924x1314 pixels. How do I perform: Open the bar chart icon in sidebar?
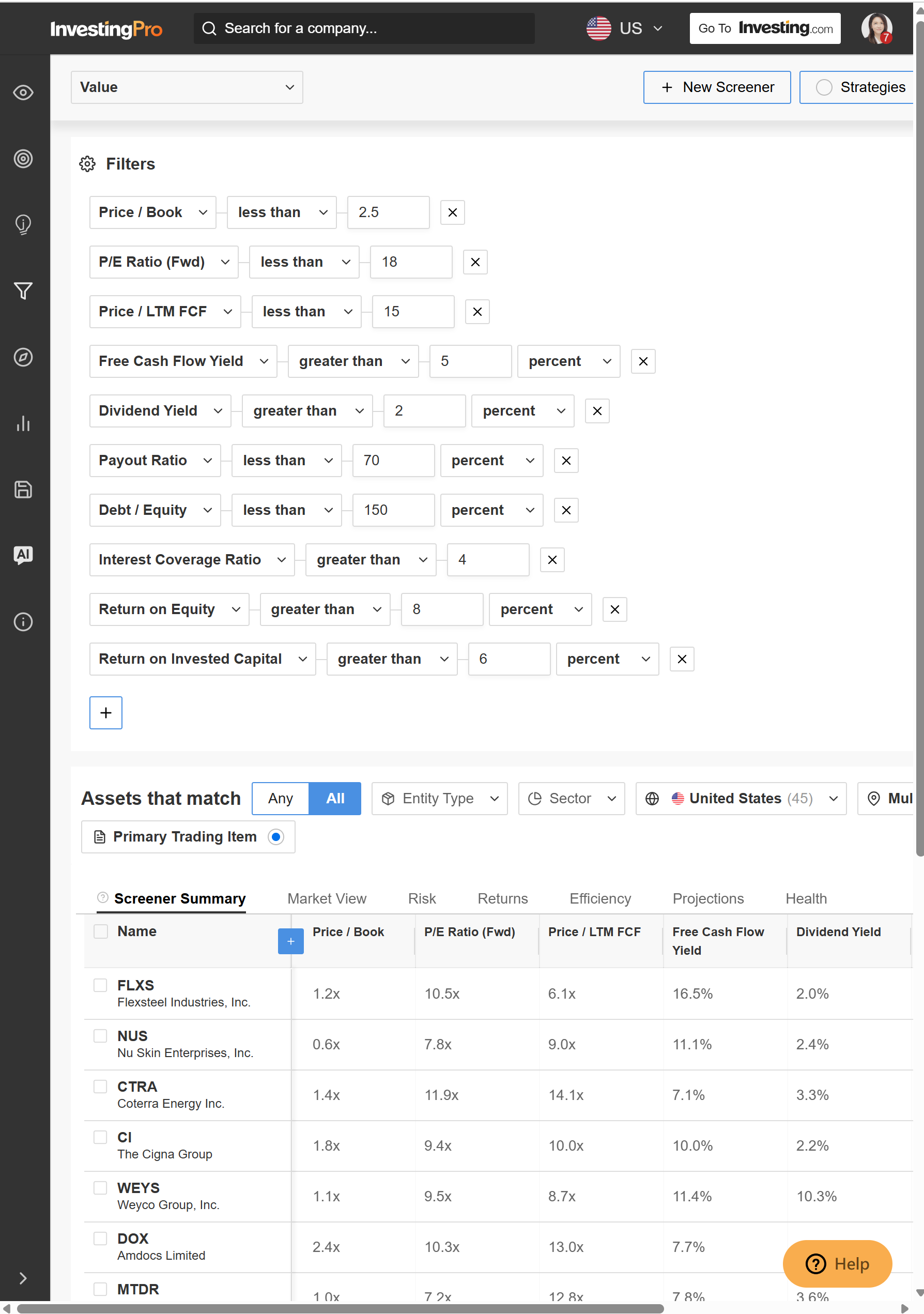(23, 423)
